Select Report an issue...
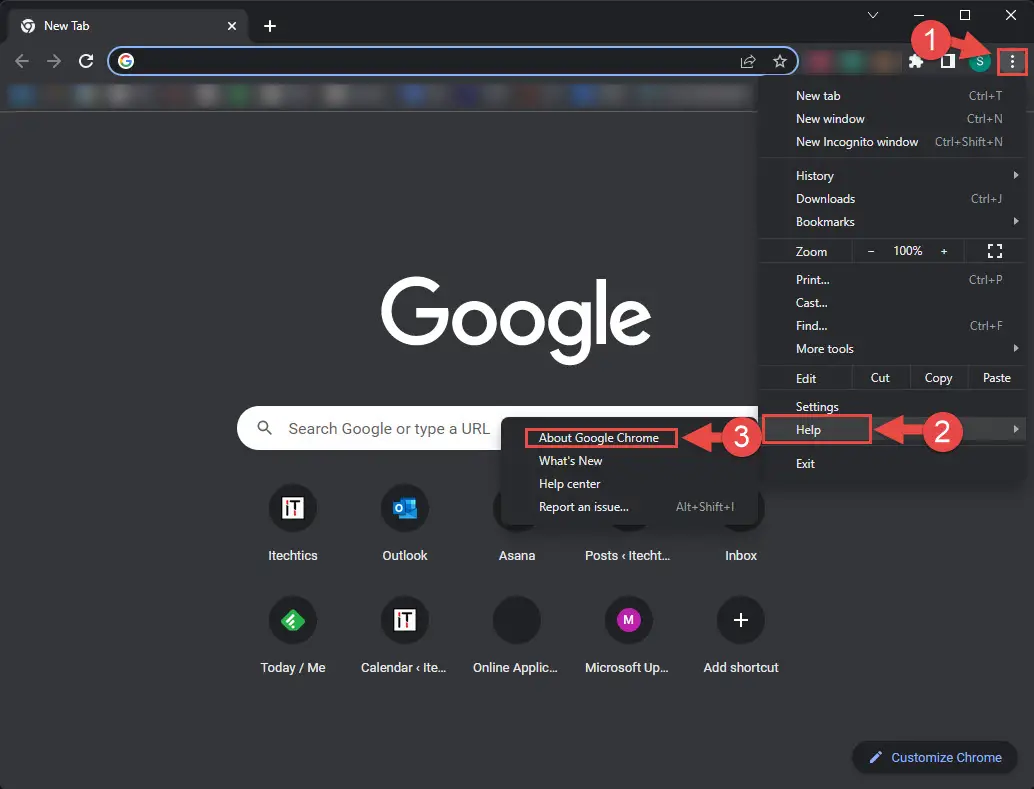The image size is (1034, 789). point(629,507)
